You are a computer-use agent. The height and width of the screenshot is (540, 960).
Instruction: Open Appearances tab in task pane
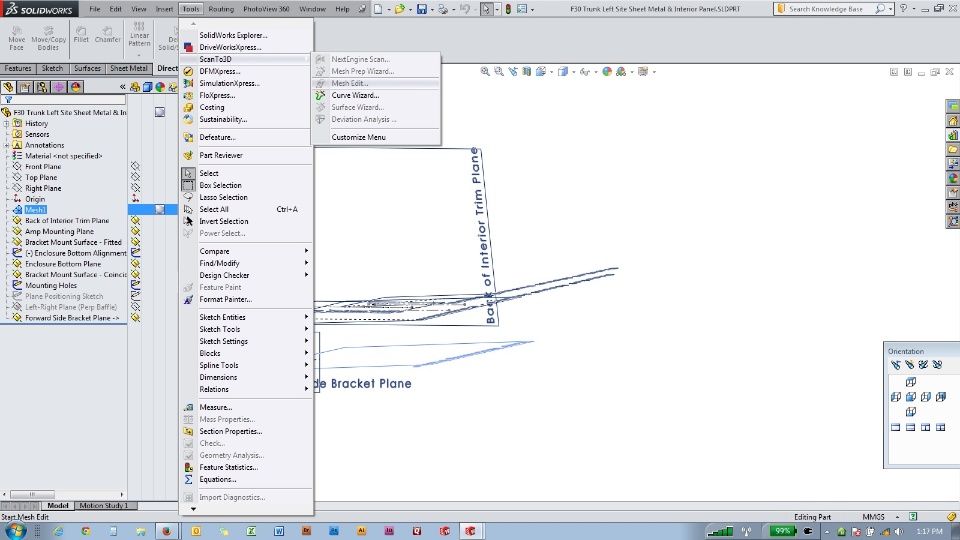953,178
